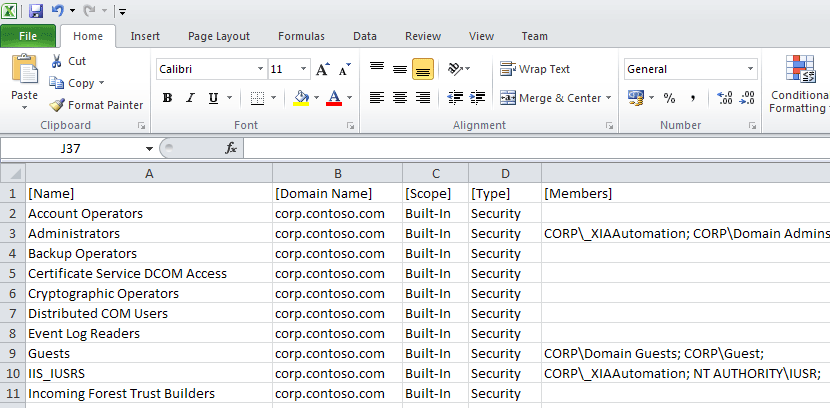The height and width of the screenshot is (408, 830).
Task: Click the Increase Indent icon
Action: point(477,98)
